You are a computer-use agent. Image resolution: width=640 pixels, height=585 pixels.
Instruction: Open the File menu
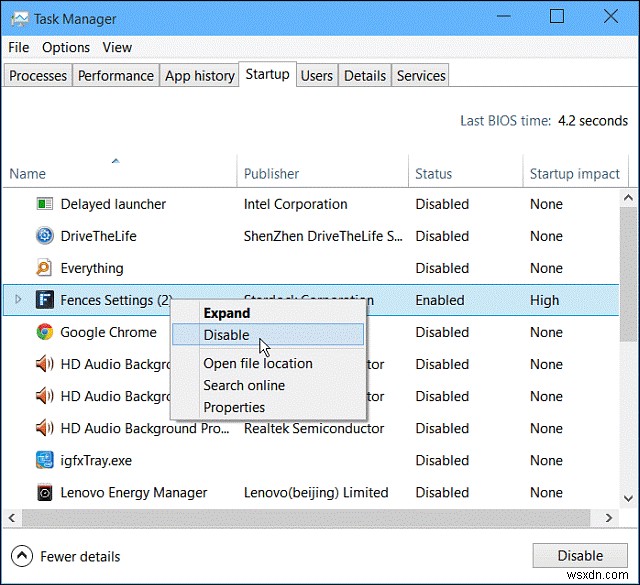click(19, 47)
